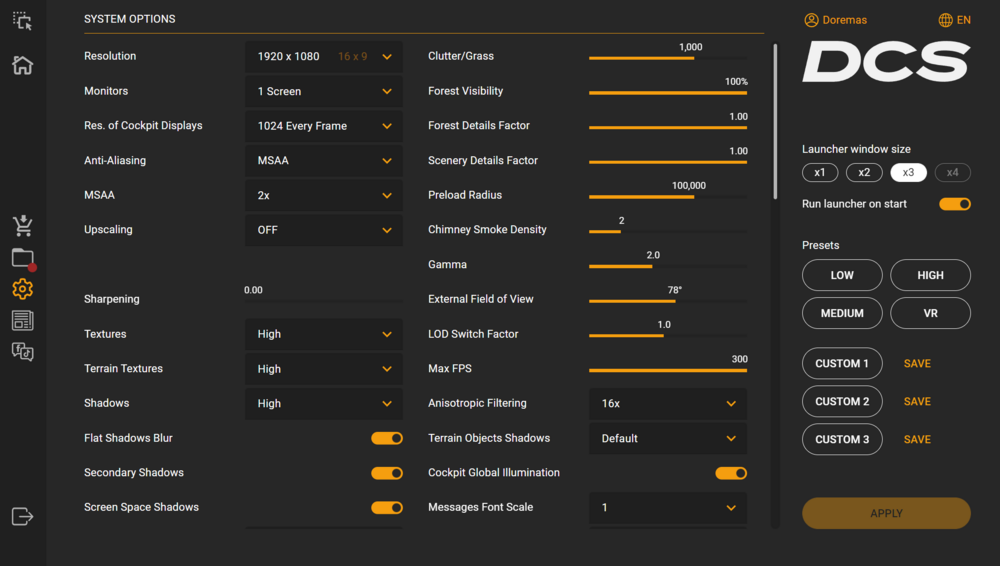This screenshot has width=1000, height=566.
Task: Change language via the EN button
Action: (x=954, y=20)
